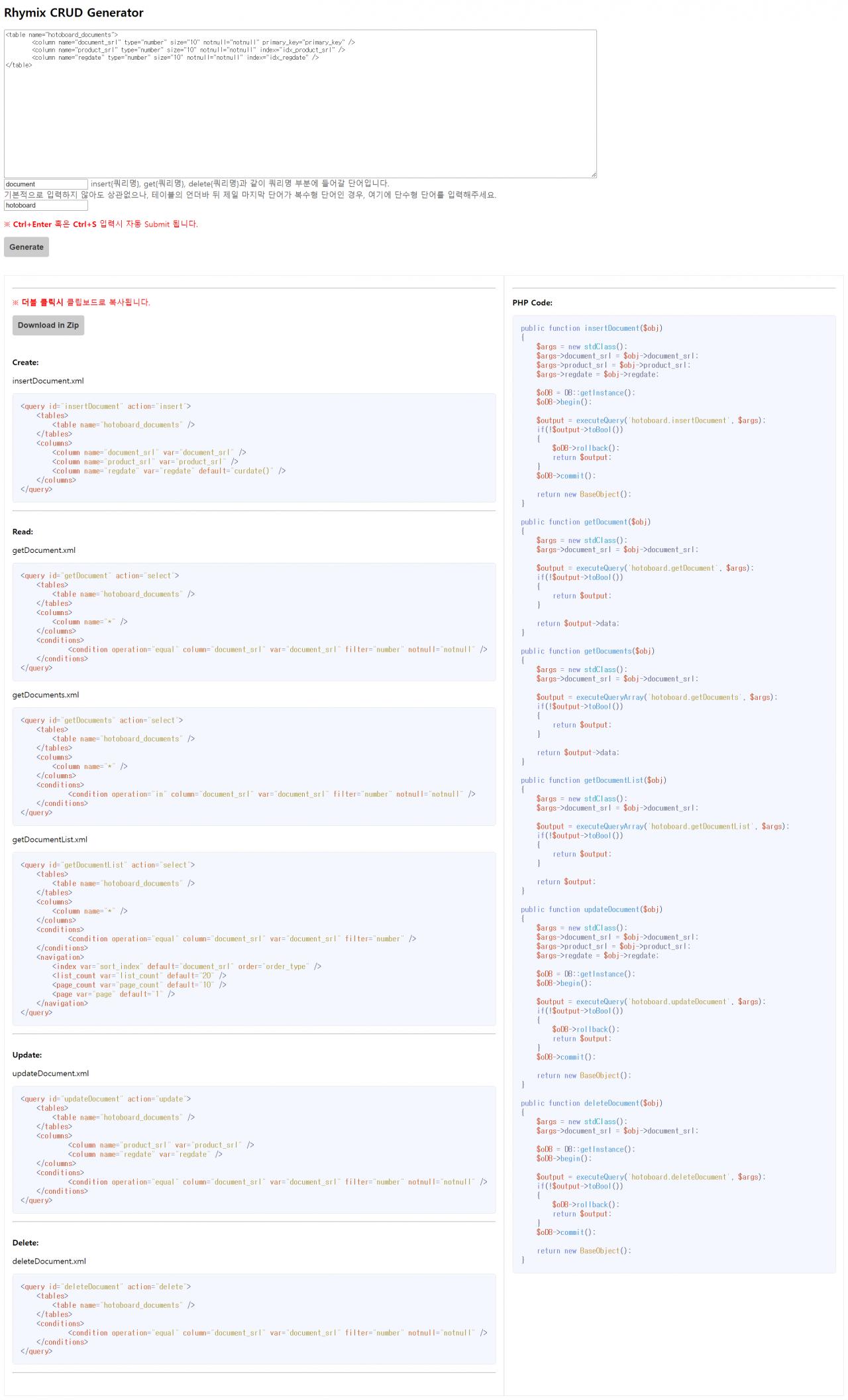
Task: Click the 'getDocumentList.xml' file name
Action: (x=50, y=839)
